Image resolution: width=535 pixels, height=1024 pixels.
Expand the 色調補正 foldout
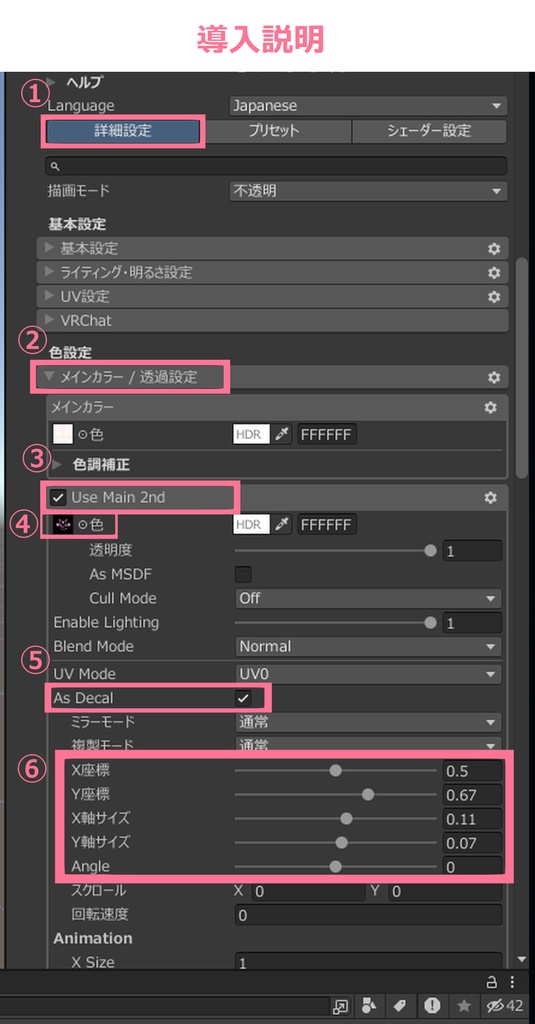[57, 465]
